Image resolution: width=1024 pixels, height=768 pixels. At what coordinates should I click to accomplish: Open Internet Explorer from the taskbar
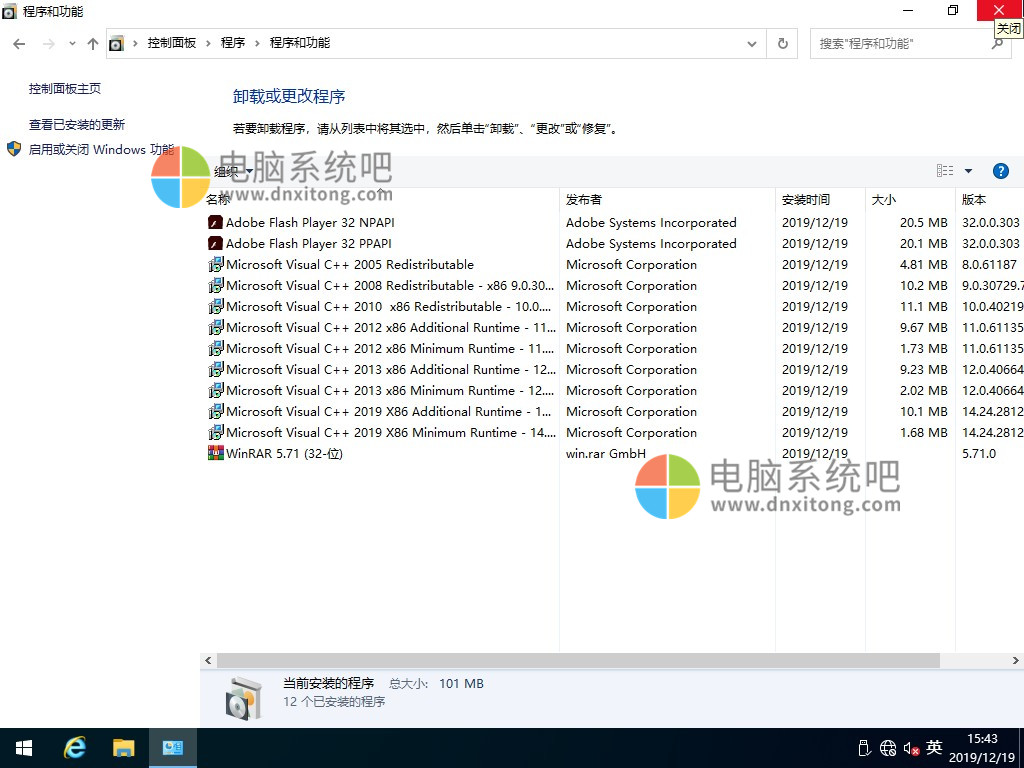point(75,748)
